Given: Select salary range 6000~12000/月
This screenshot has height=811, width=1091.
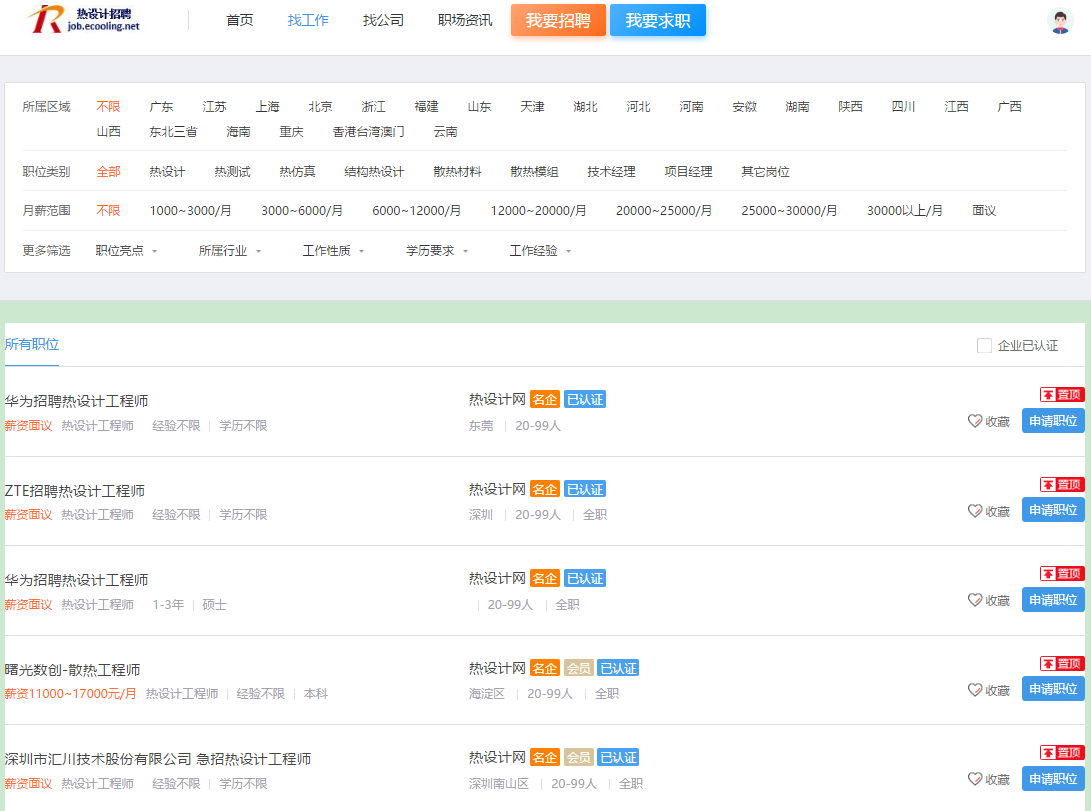Looking at the screenshot, I should coord(416,211).
